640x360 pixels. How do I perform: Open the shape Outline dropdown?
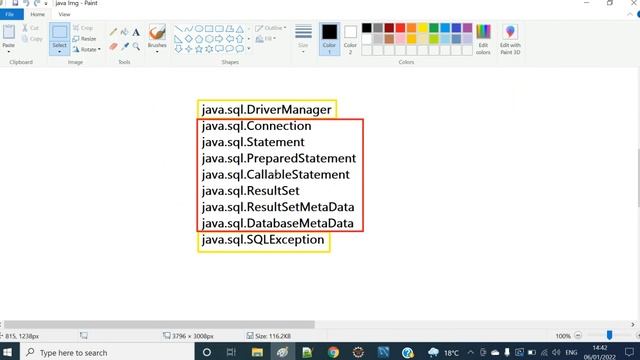271,28
